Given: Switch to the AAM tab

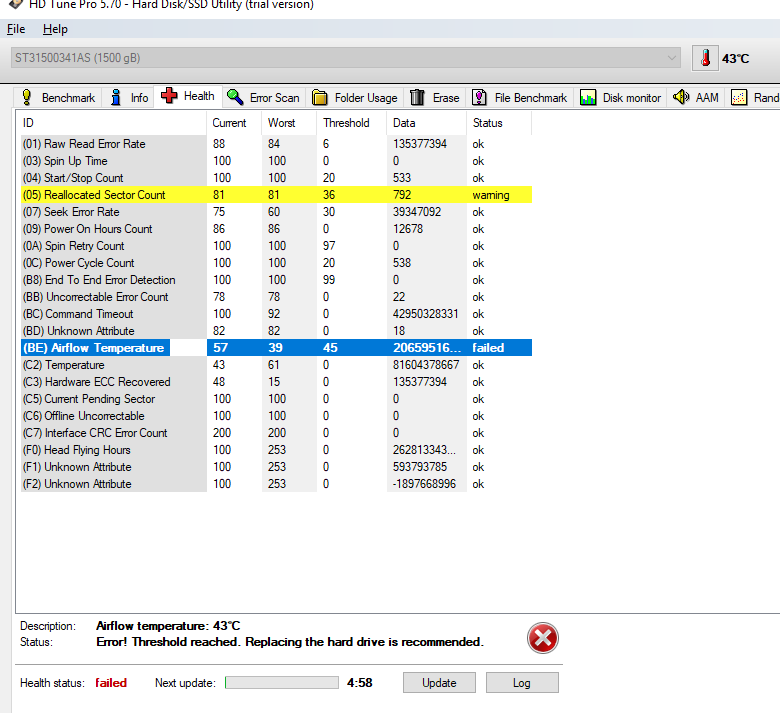Looking at the screenshot, I should pyautogui.click(x=695, y=98).
